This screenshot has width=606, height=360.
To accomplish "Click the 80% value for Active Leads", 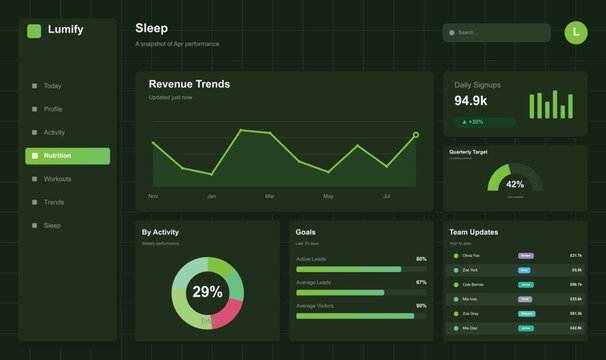I will pyautogui.click(x=421, y=259).
